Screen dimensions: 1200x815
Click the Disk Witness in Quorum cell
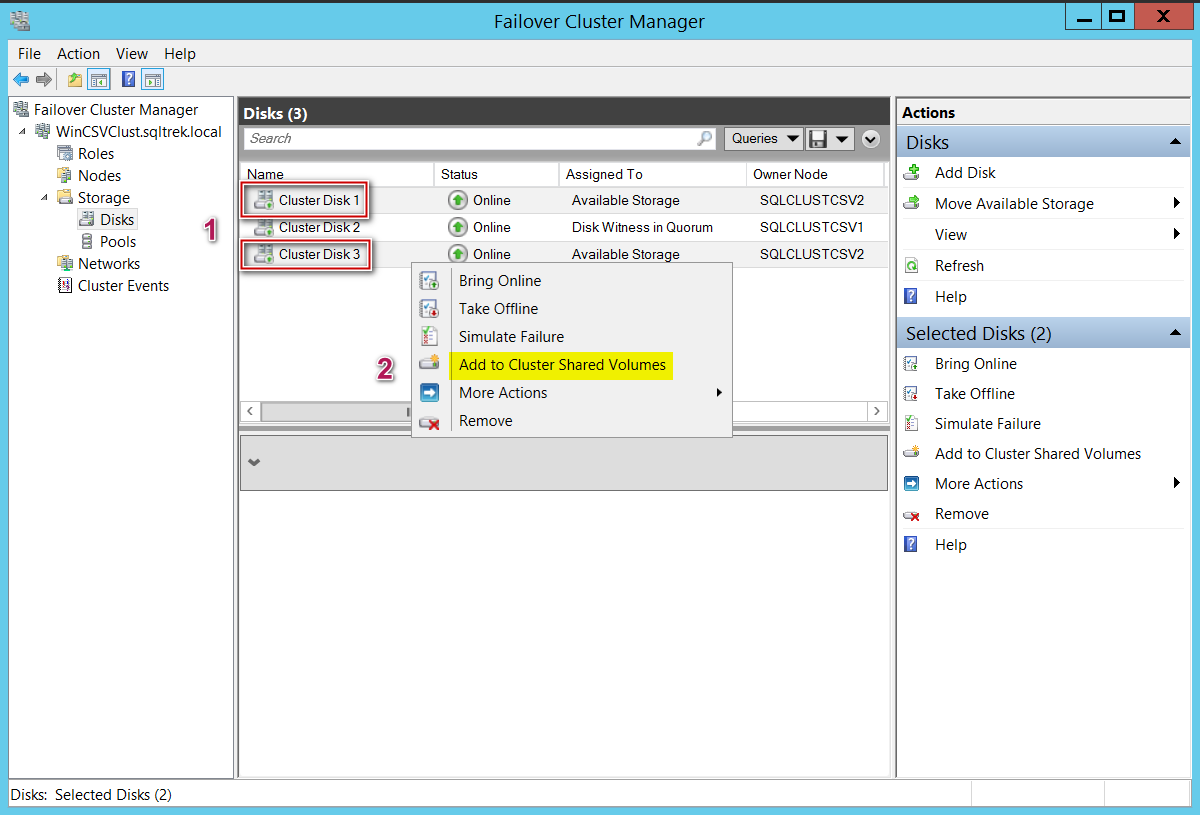tap(642, 227)
